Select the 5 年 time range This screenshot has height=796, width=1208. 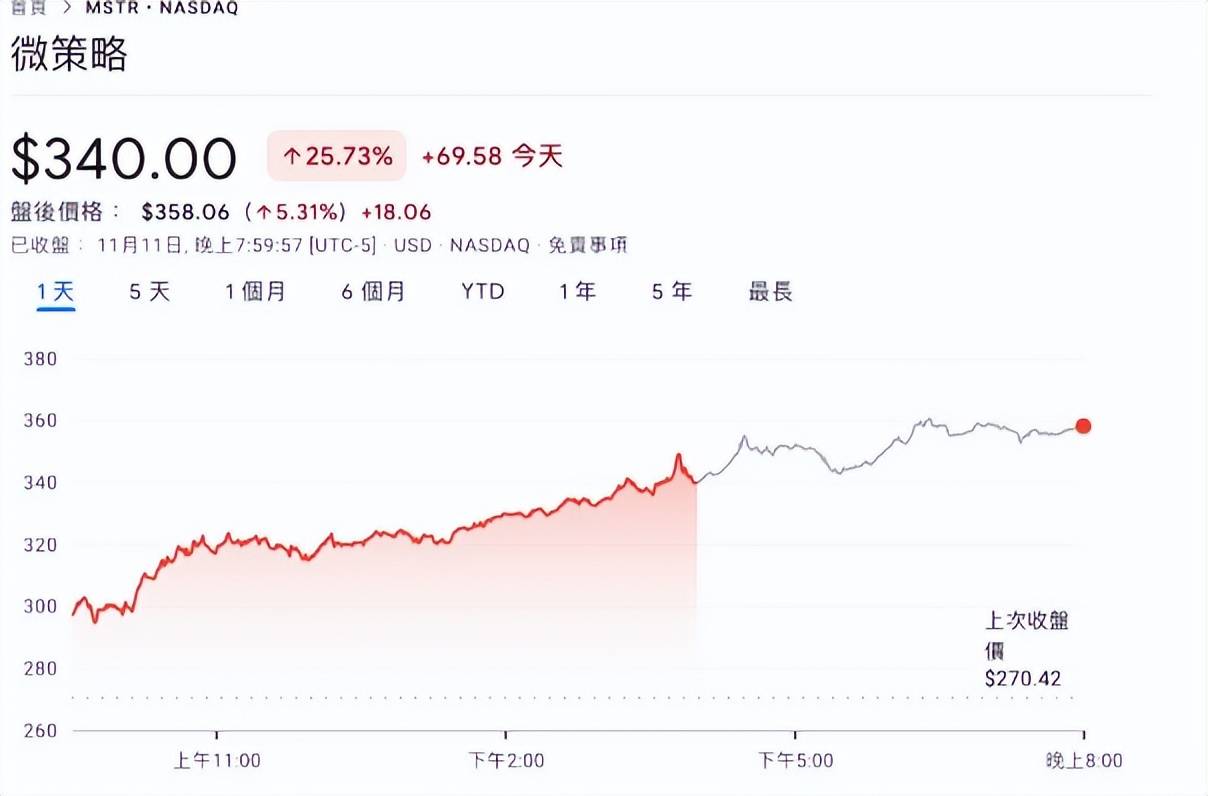[671, 291]
